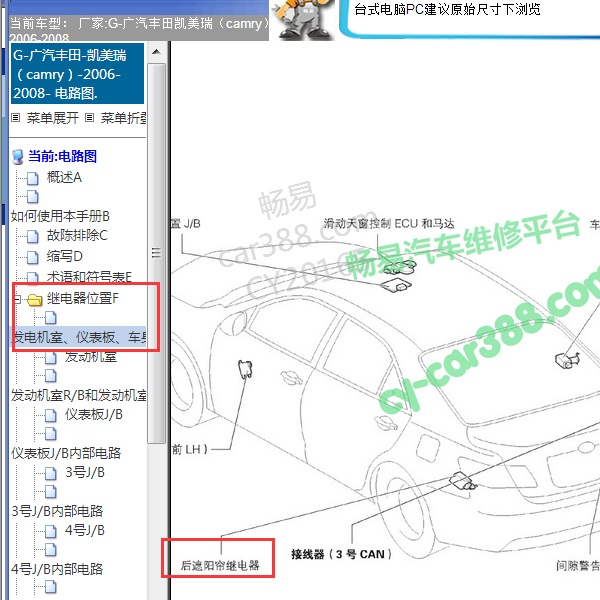The width and height of the screenshot is (600, 600).
Task: Click the page icon next to 4号J/B
Action: tap(51, 531)
